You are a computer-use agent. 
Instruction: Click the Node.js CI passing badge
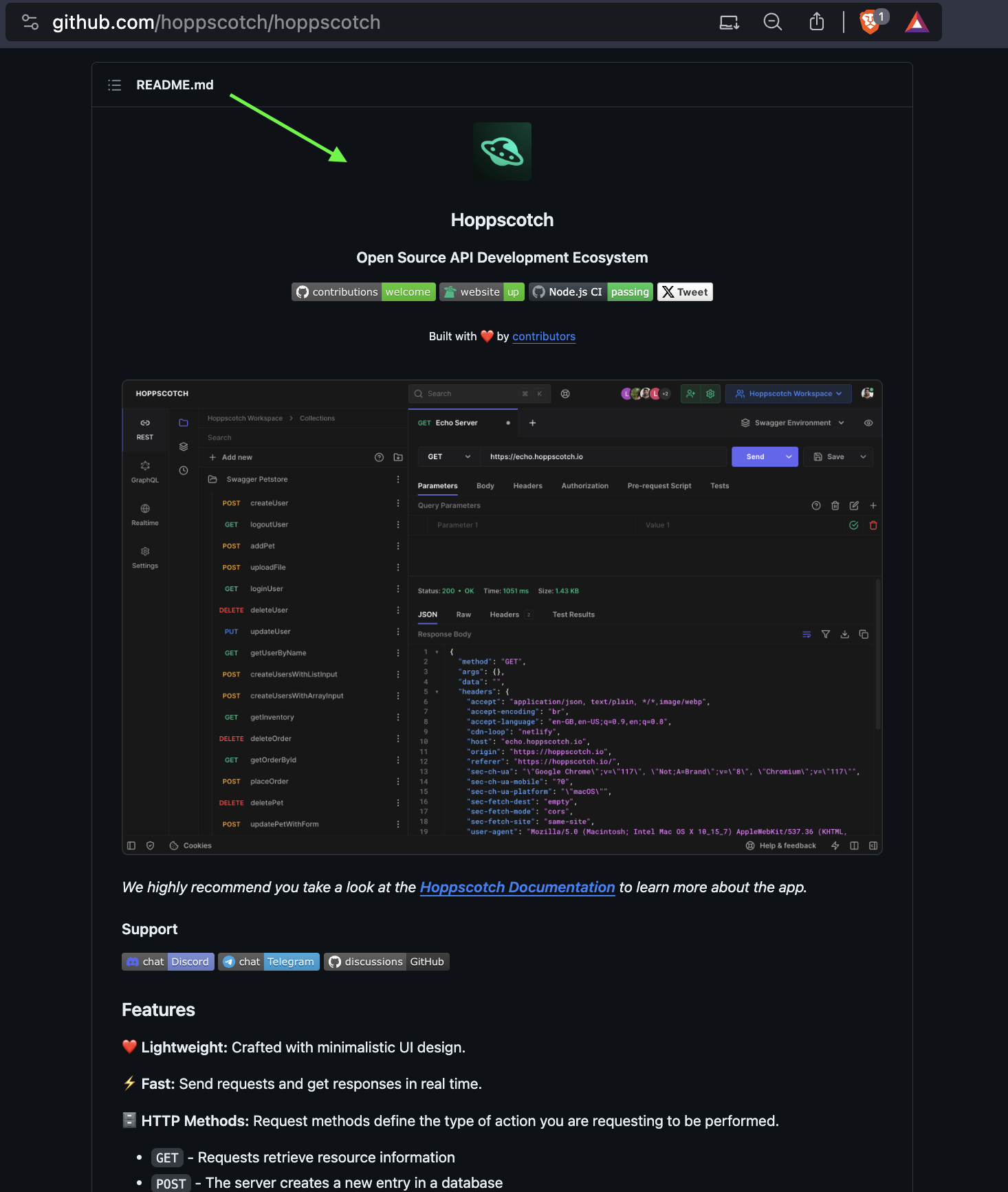pos(591,292)
